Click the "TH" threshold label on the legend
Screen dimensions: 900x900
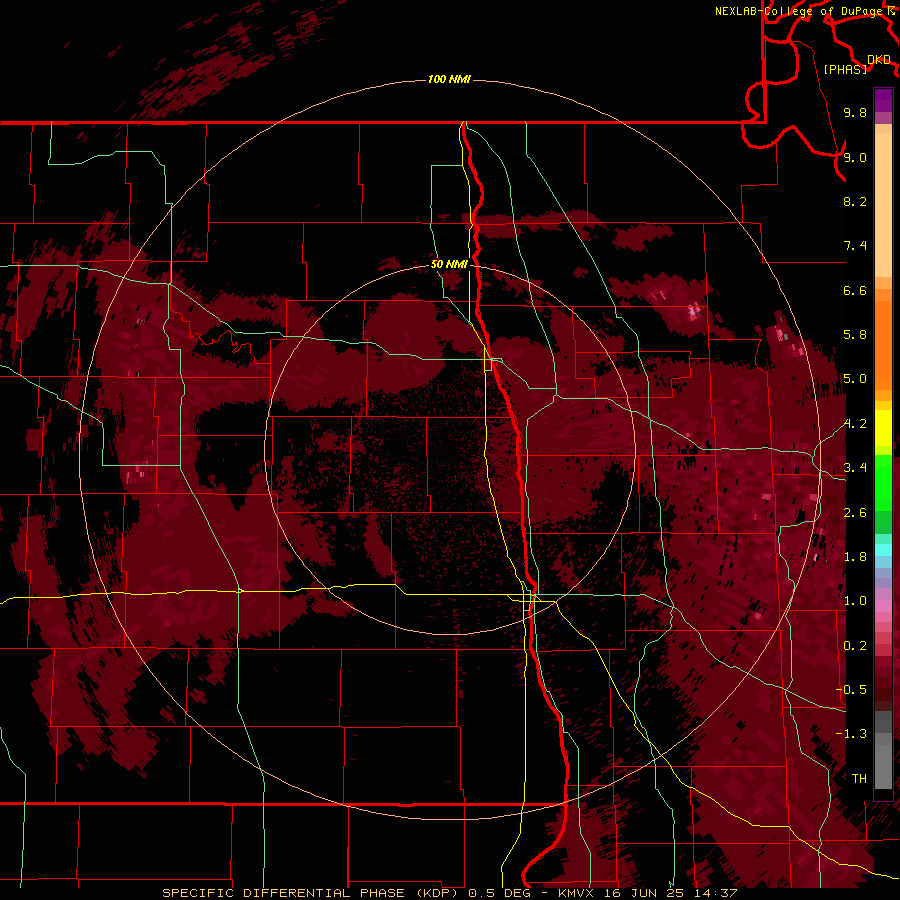(859, 779)
